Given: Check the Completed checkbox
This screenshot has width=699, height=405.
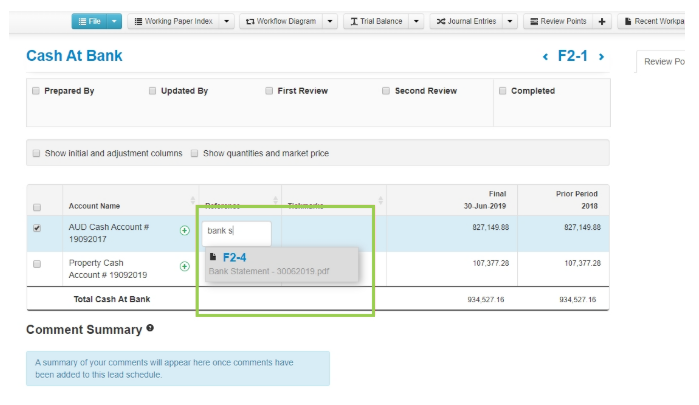Looking at the screenshot, I should (x=501, y=91).
